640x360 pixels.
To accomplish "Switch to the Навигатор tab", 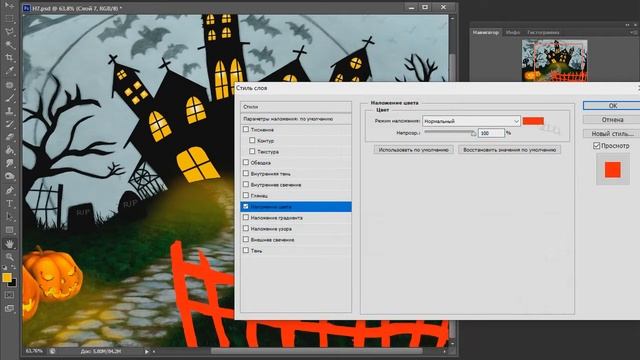I will click(485, 32).
